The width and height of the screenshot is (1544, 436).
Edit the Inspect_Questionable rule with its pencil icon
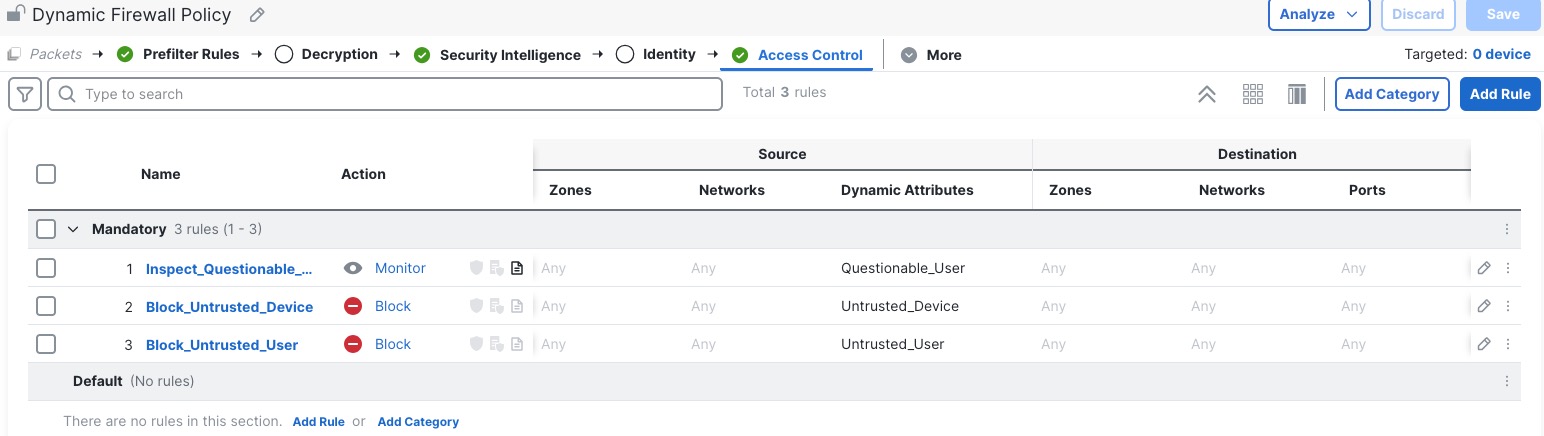click(x=1484, y=268)
